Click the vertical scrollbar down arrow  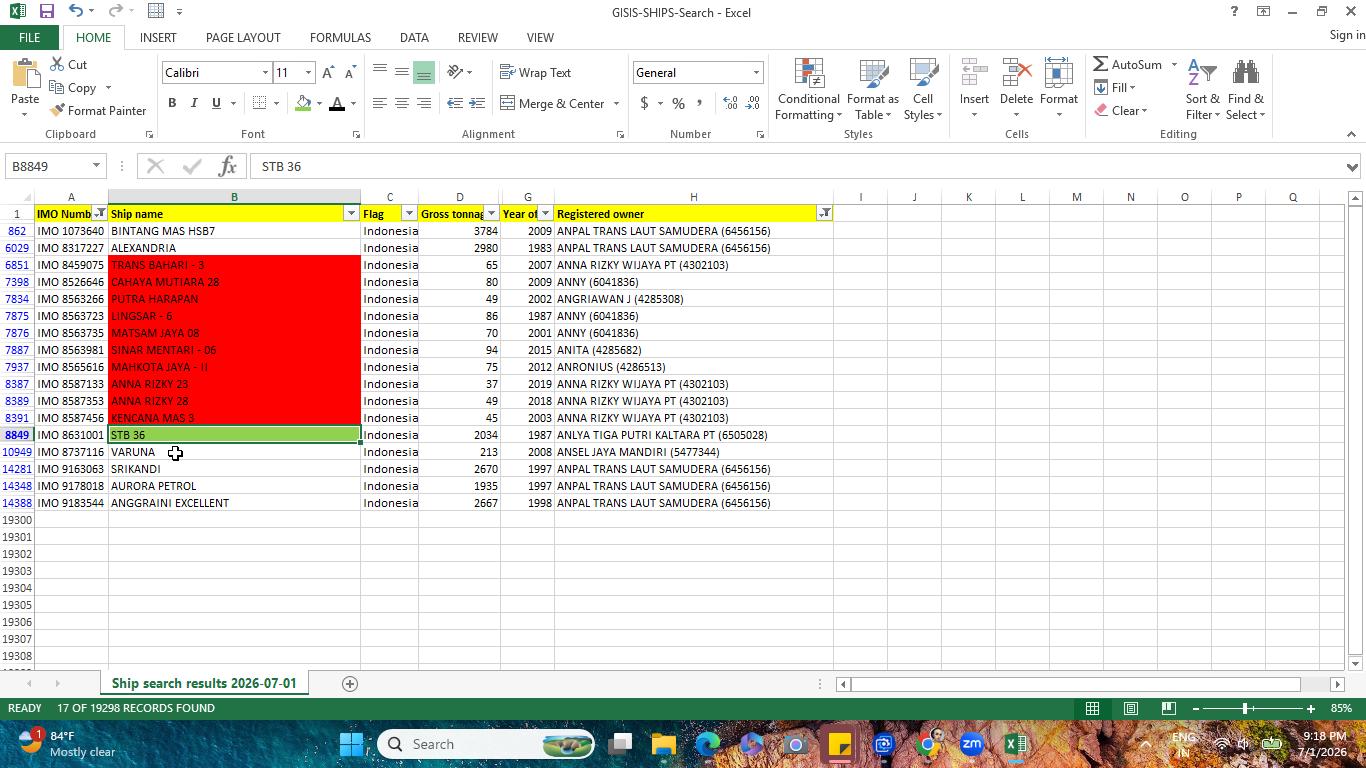click(x=1356, y=664)
